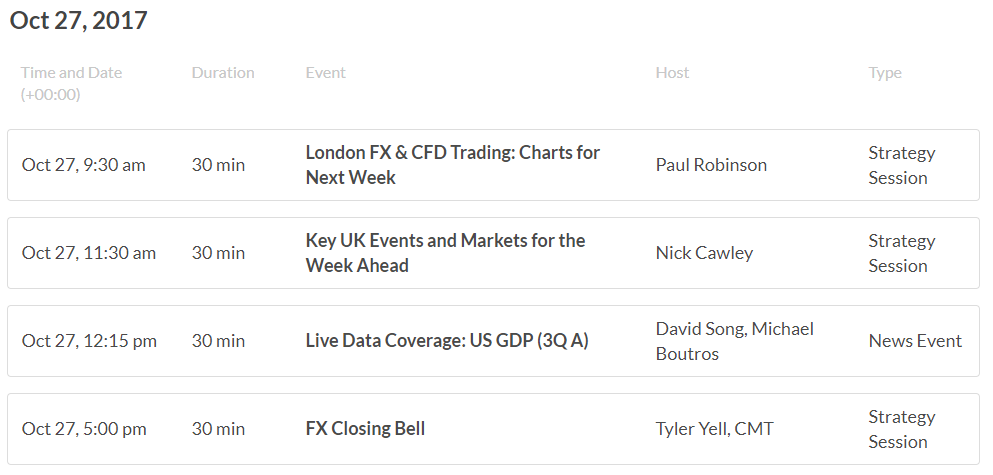Click the Duration column header

tap(223, 73)
